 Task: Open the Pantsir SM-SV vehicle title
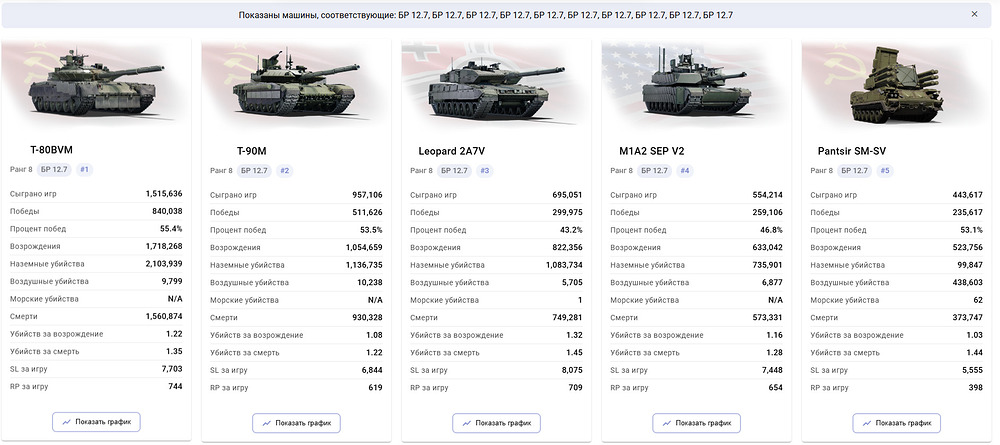tap(851, 152)
